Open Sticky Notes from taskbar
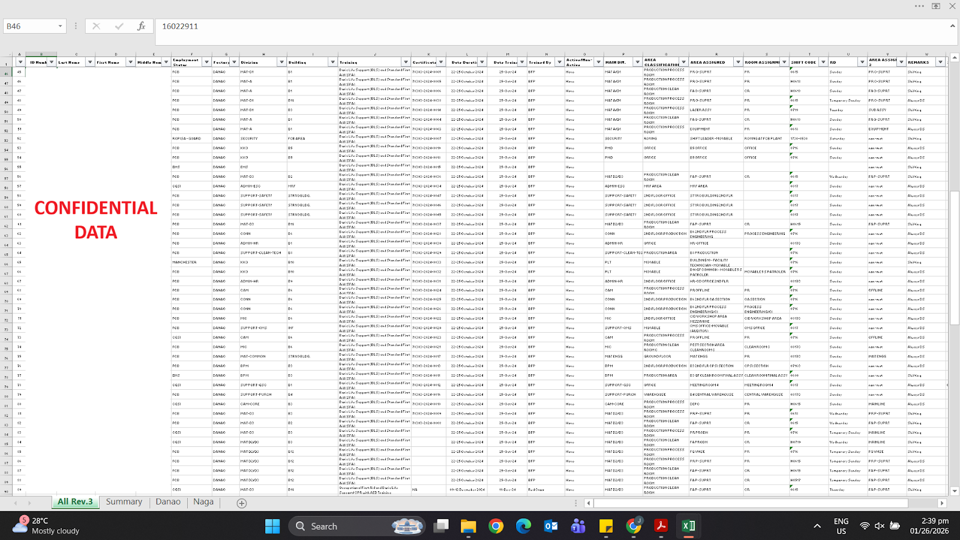 coord(606,526)
